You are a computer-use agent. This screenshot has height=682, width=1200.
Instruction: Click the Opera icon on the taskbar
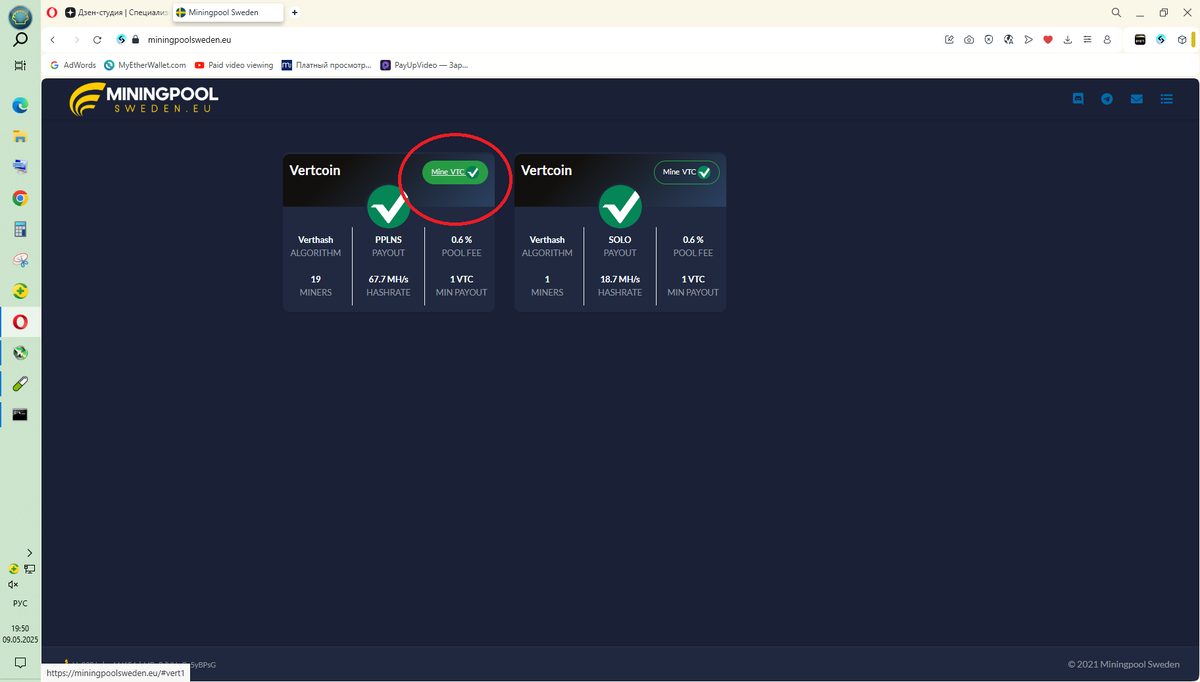(x=20, y=322)
